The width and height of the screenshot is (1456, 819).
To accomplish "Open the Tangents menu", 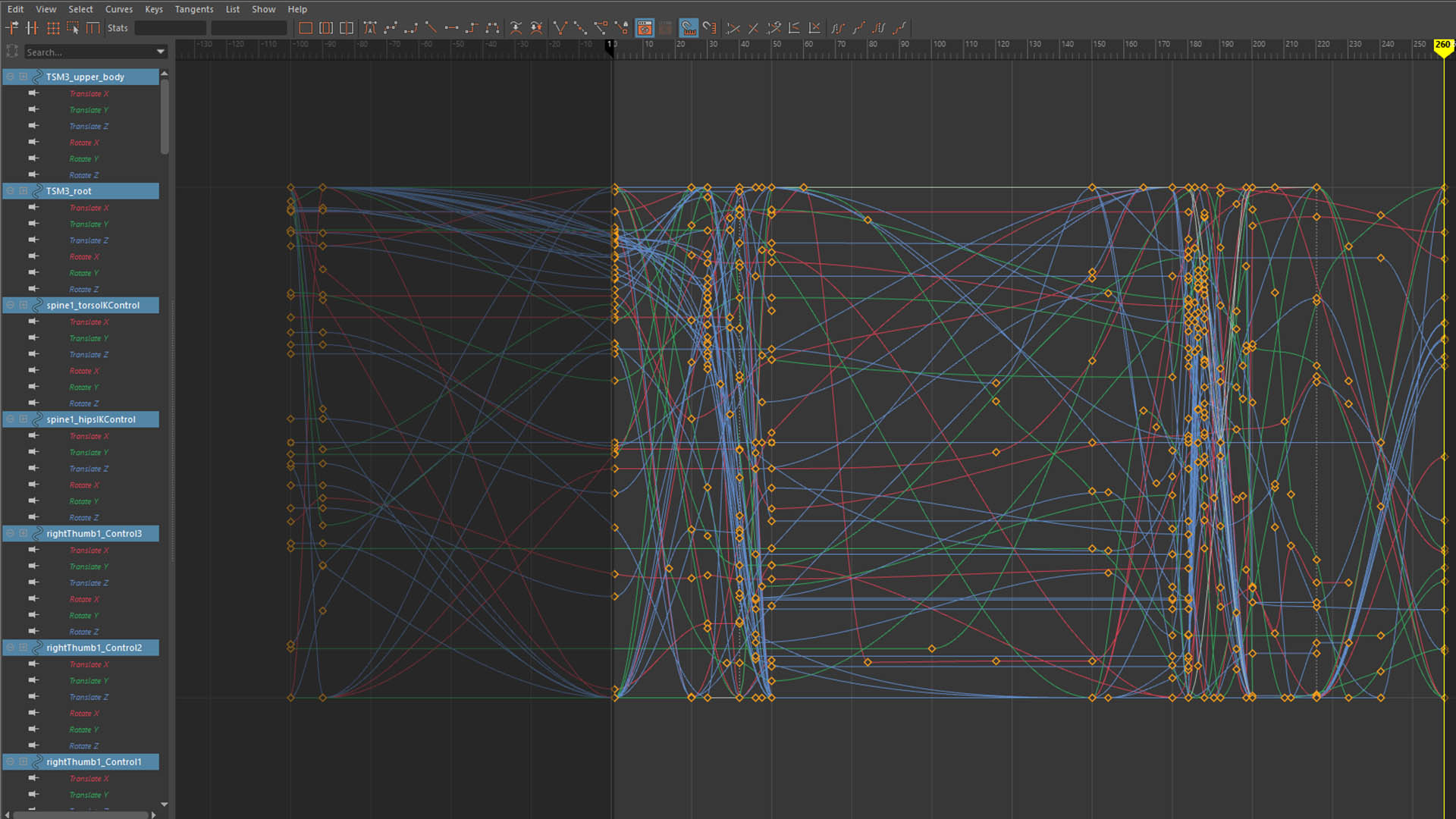I will point(193,9).
